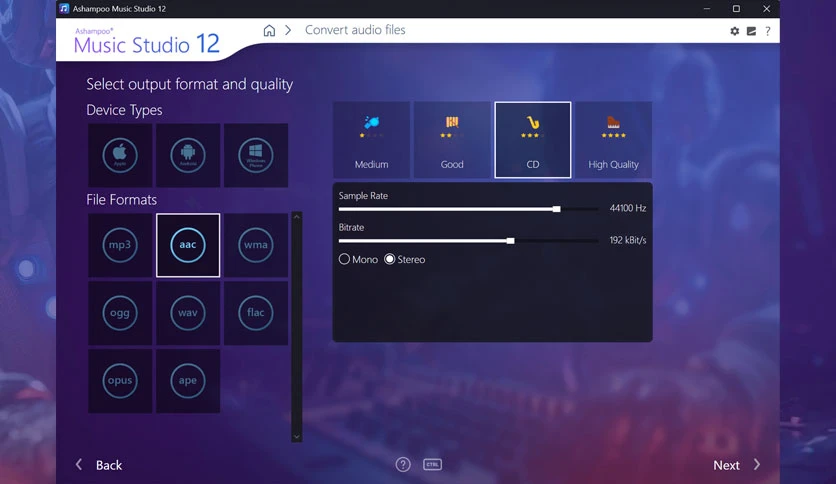Open settings gear icon

point(735,31)
